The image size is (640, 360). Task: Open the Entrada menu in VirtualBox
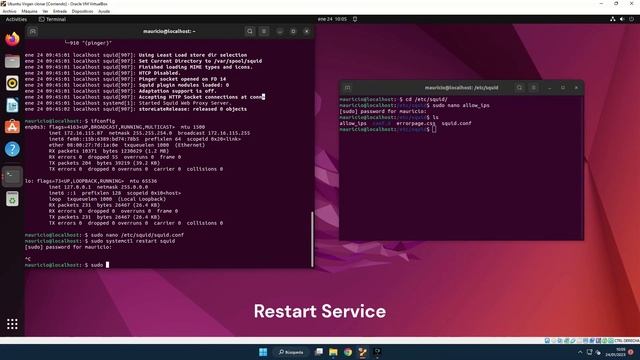pyautogui.click(x=60, y=11)
